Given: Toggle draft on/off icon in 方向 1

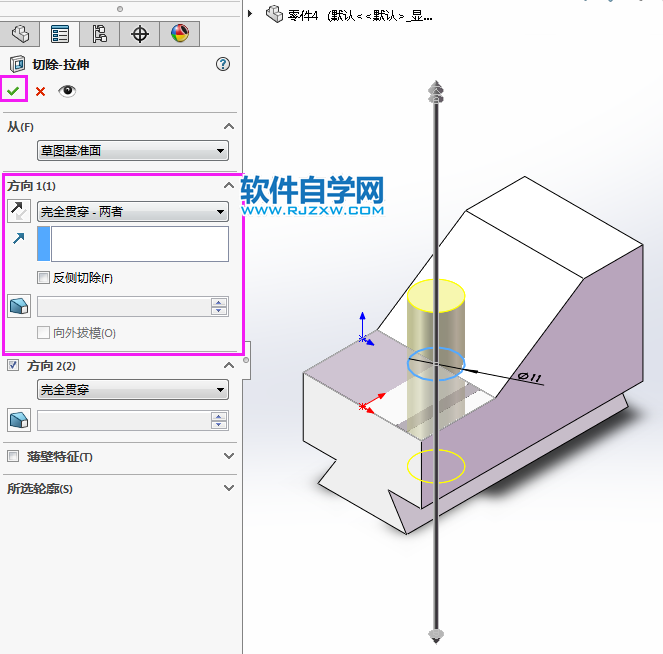Looking at the screenshot, I should tap(19, 306).
